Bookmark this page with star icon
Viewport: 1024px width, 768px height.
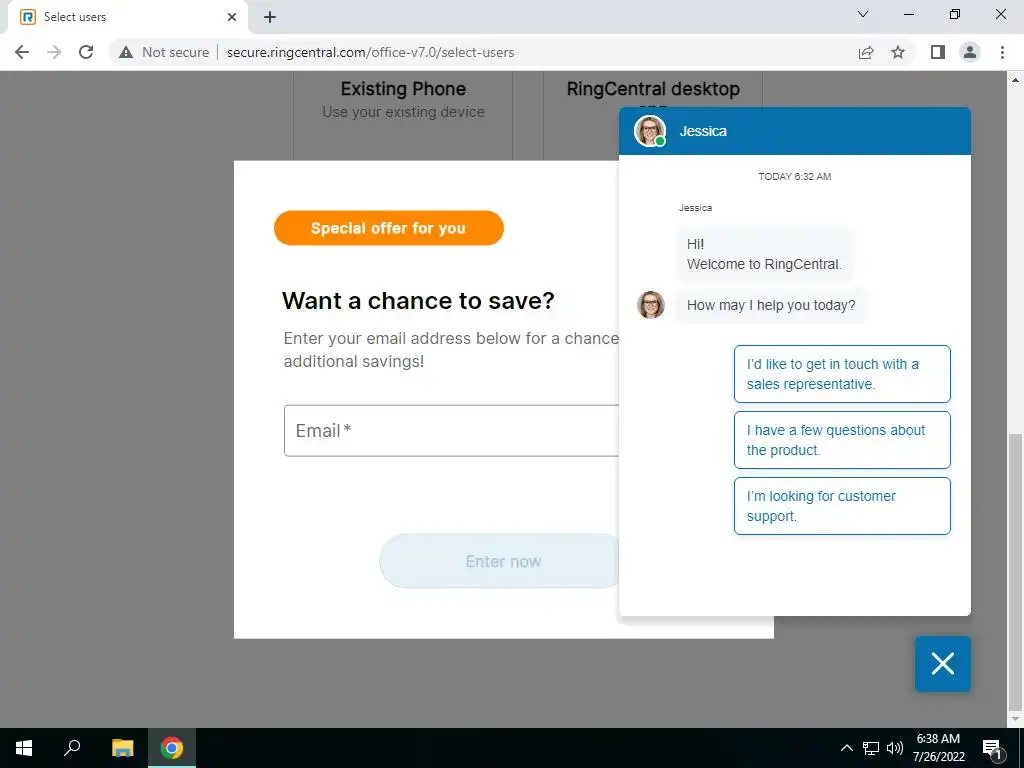pos(898,52)
